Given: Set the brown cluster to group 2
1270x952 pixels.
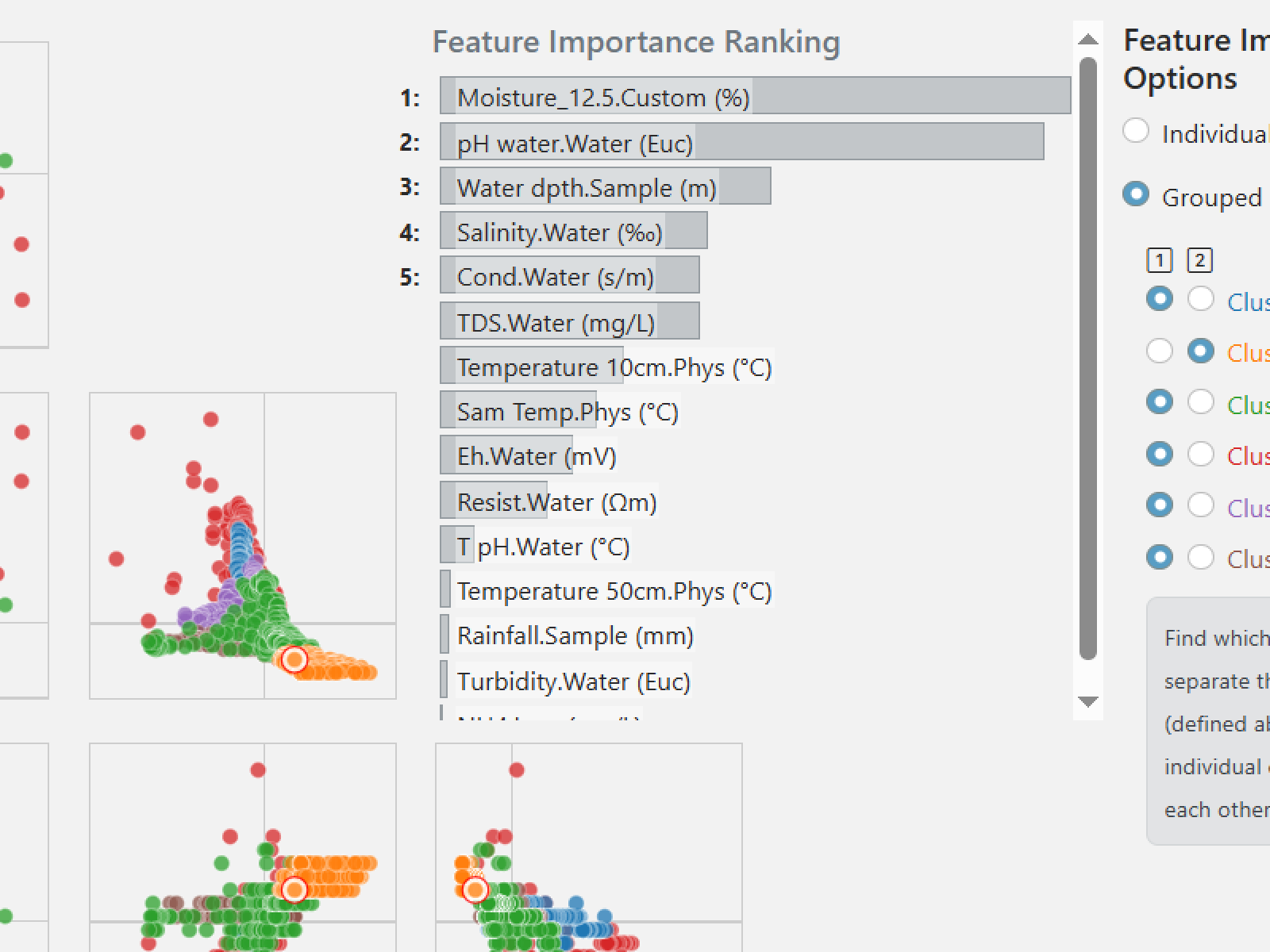Looking at the screenshot, I should [x=1200, y=557].
